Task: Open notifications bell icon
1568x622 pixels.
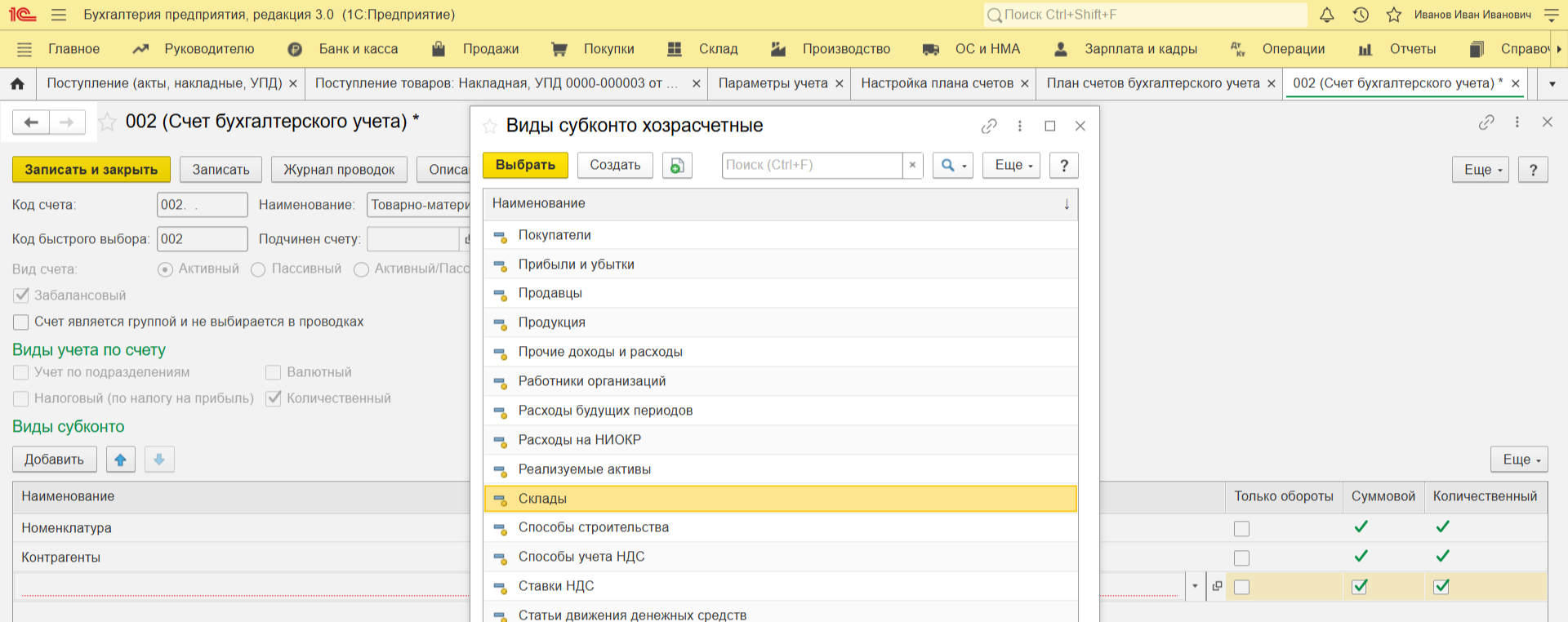Action: [x=1327, y=15]
